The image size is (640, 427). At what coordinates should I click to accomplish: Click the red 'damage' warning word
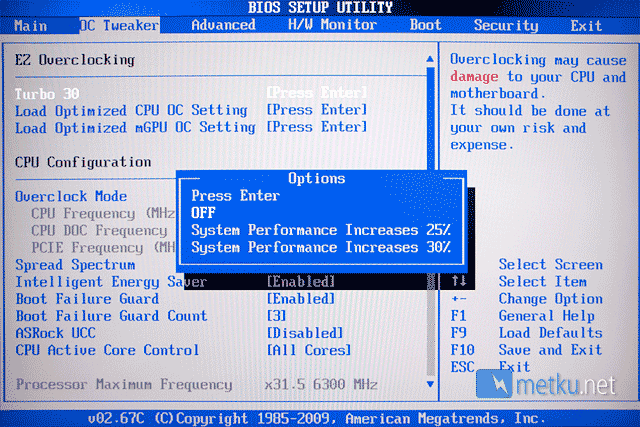(474, 77)
